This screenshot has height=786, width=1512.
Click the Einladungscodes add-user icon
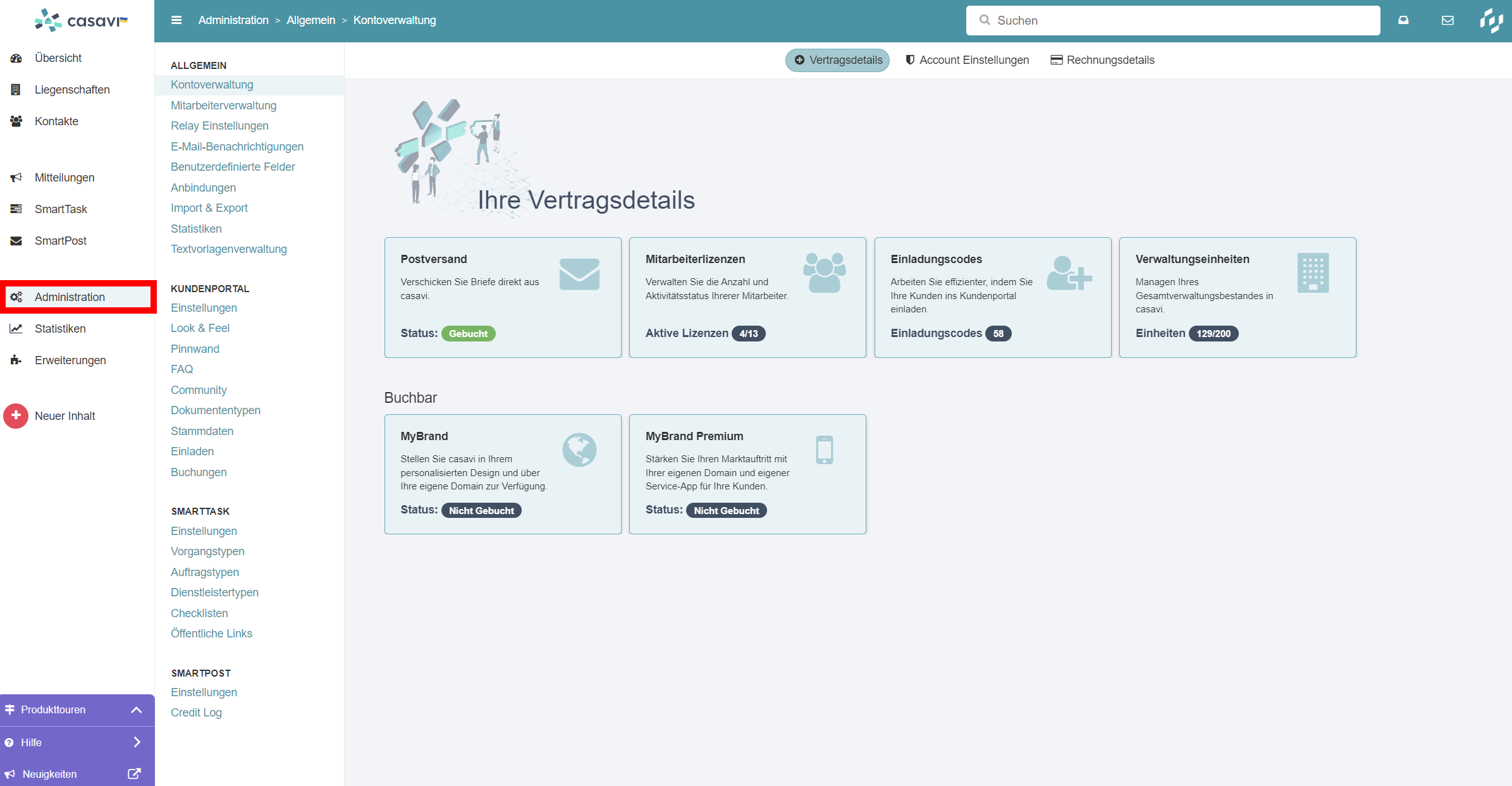(1069, 274)
